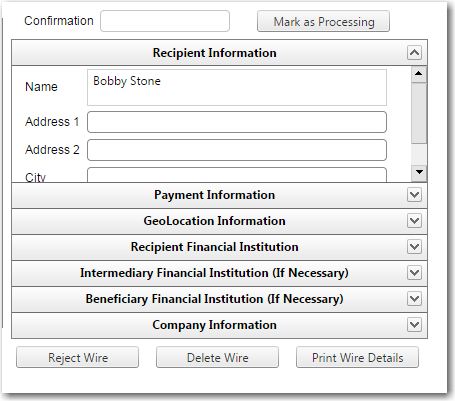
Task: Click the recipient panel scrollbar thumb
Action: click(x=419, y=113)
